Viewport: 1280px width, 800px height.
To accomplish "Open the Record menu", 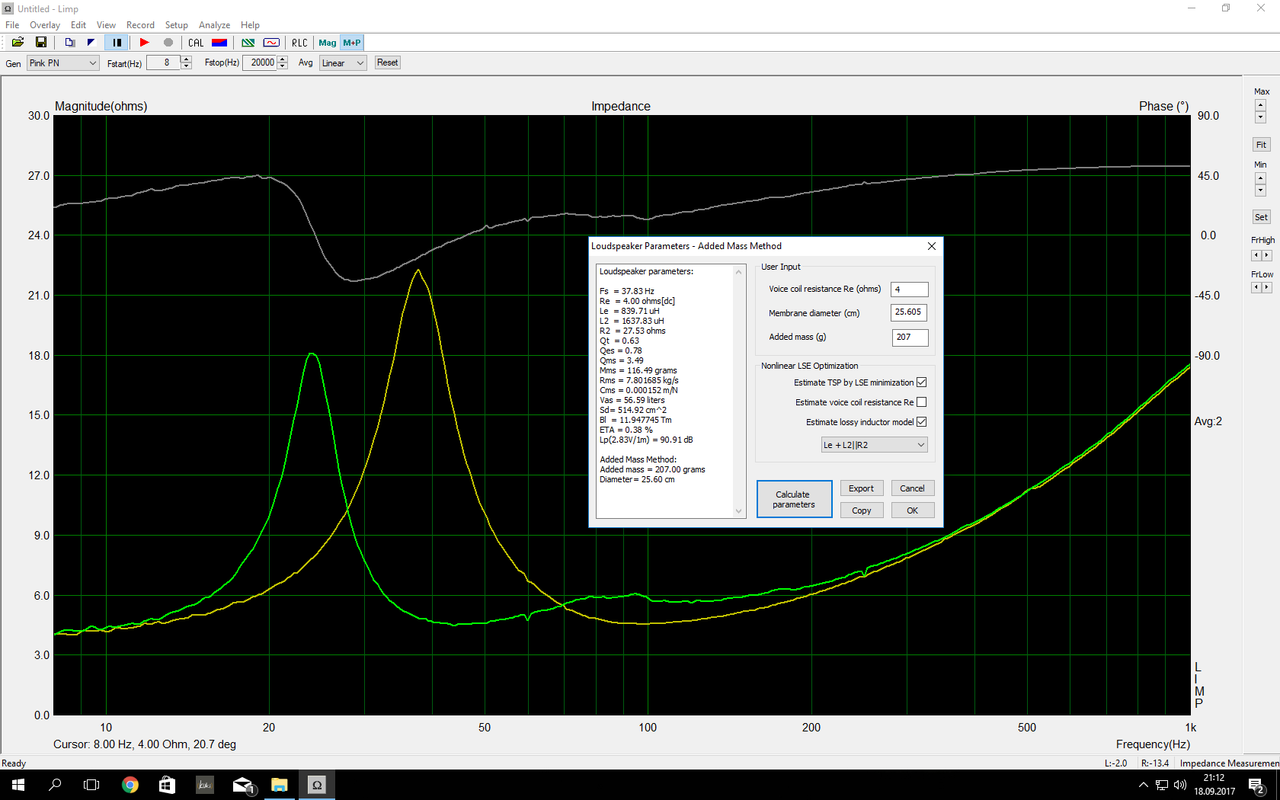I will (140, 25).
